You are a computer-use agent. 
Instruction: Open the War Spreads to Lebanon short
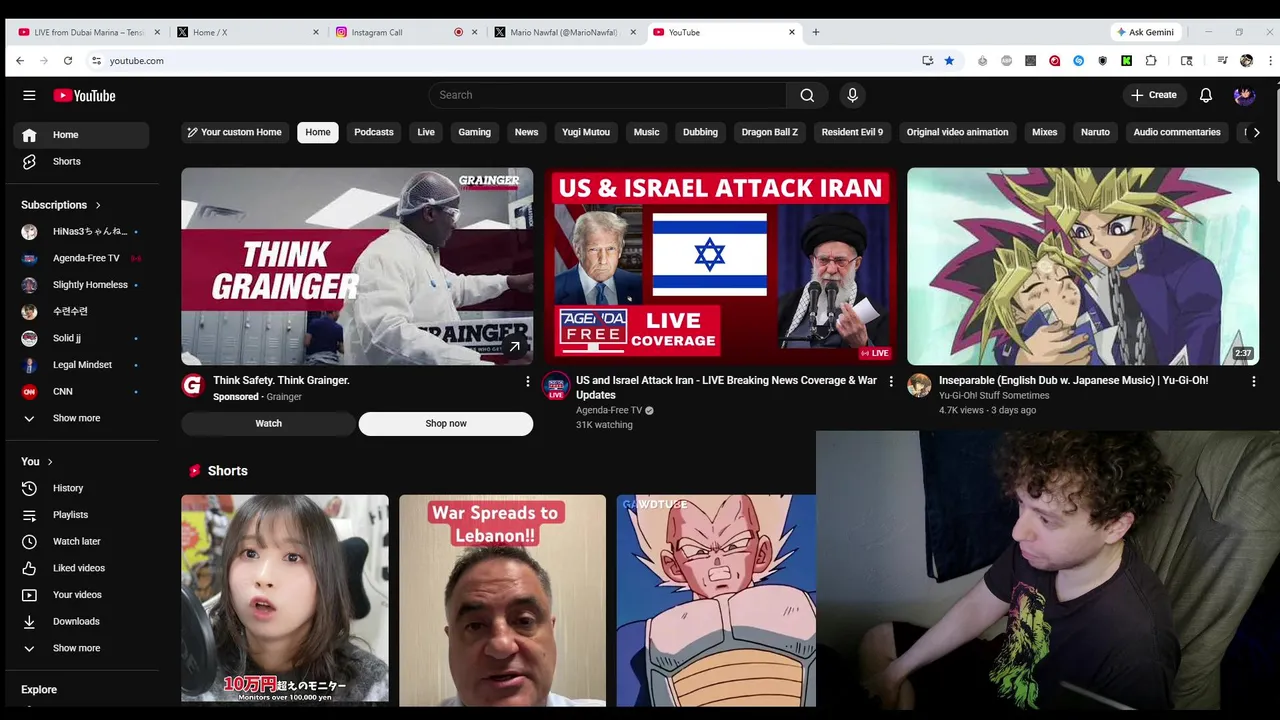point(502,600)
